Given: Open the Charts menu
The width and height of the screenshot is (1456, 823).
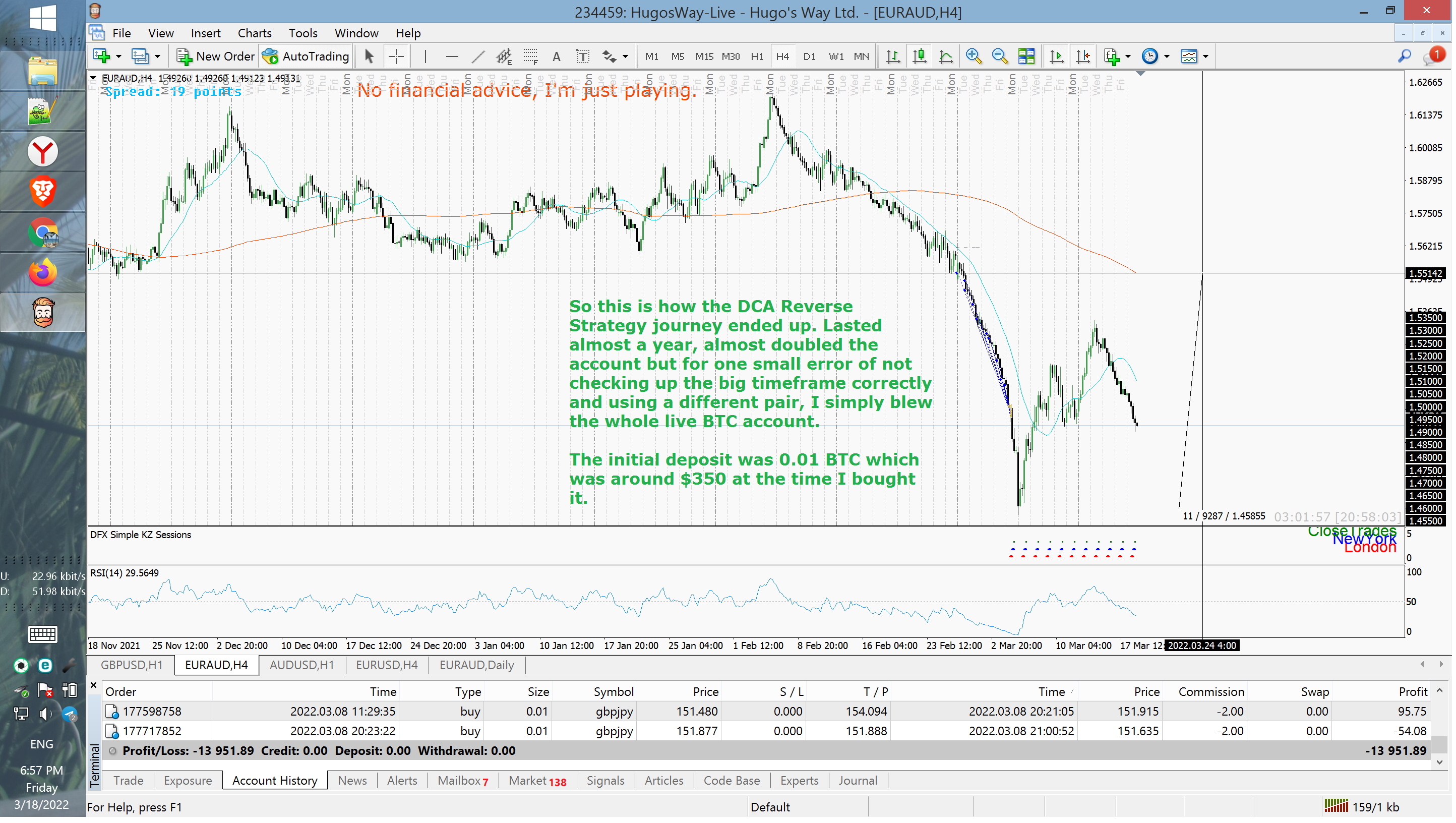Looking at the screenshot, I should pos(255,33).
